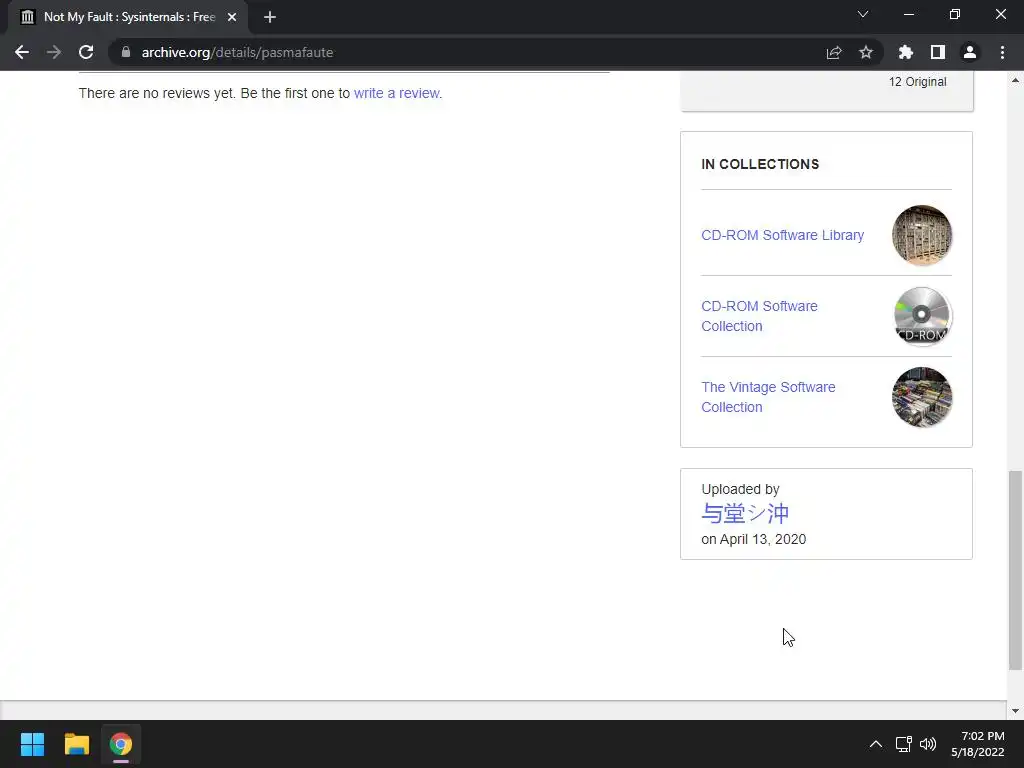The height and width of the screenshot is (768, 1024).
Task: Open Chrome's three-dot menu
Action: click(x=1002, y=52)
